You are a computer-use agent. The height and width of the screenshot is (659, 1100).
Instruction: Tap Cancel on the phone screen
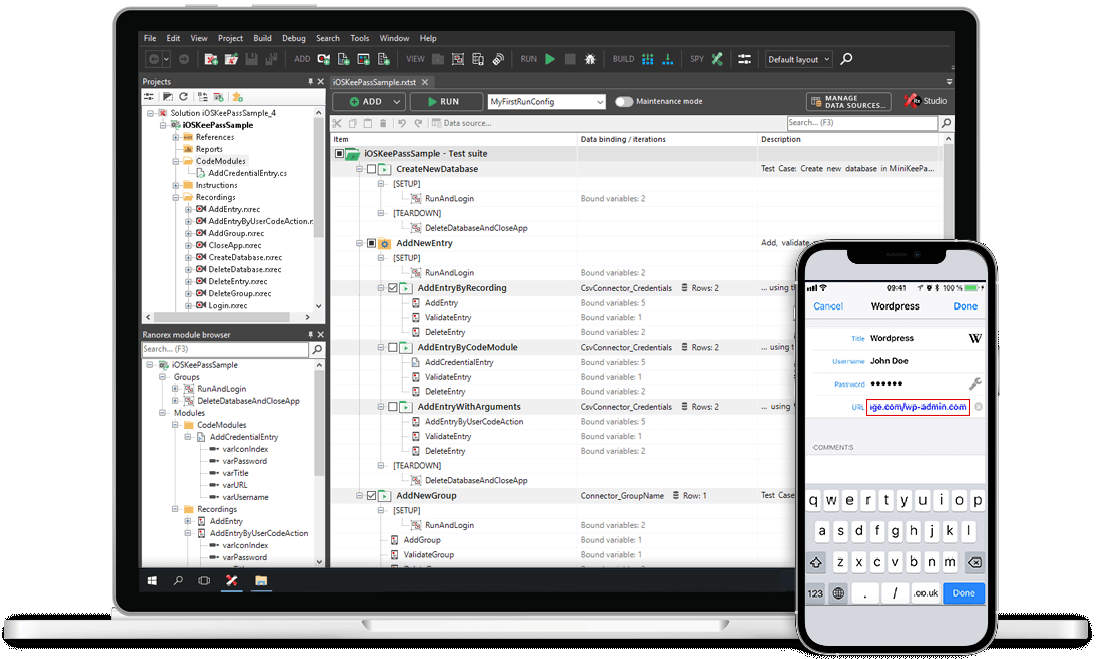point(828,306)
